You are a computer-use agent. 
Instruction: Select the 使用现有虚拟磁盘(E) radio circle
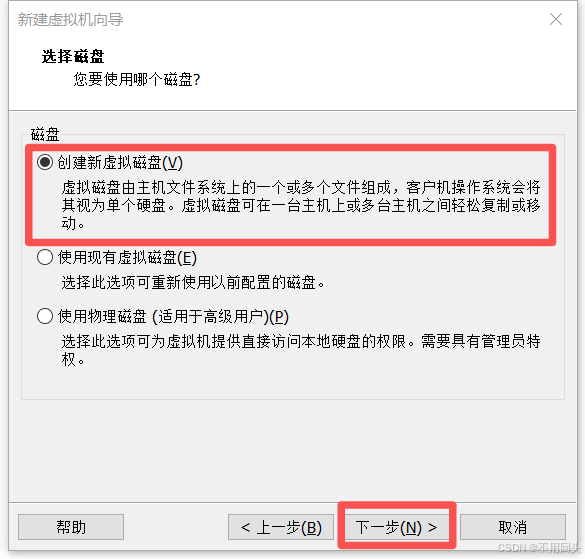tap(45, 257)
